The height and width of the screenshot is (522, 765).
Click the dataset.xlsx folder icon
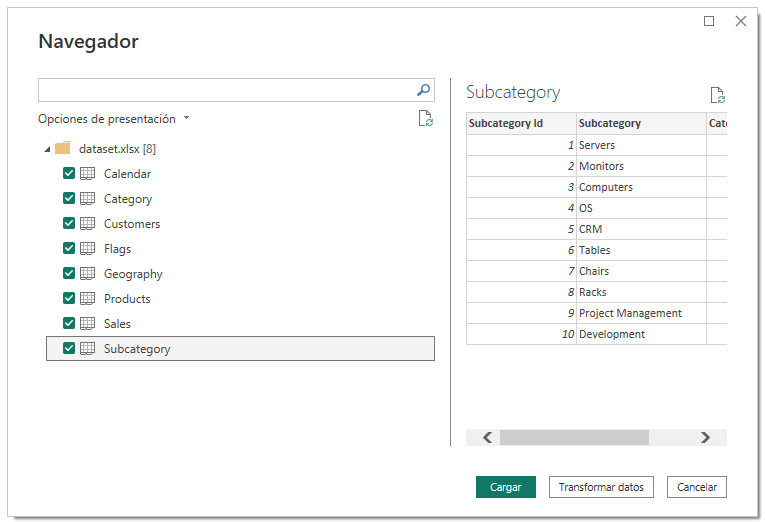coord(62,148)
